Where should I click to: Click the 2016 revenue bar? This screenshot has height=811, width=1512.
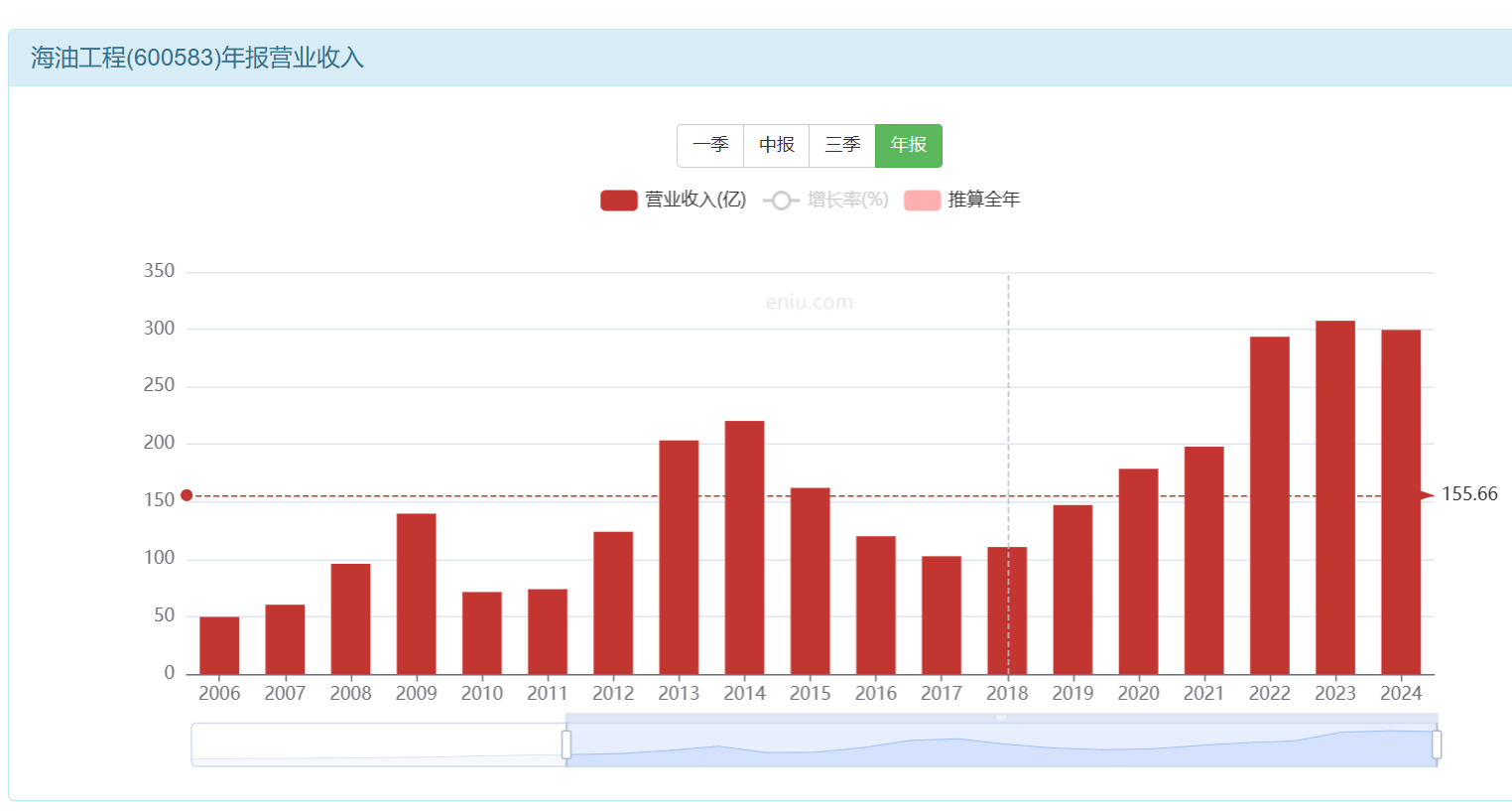click(876, 606)
